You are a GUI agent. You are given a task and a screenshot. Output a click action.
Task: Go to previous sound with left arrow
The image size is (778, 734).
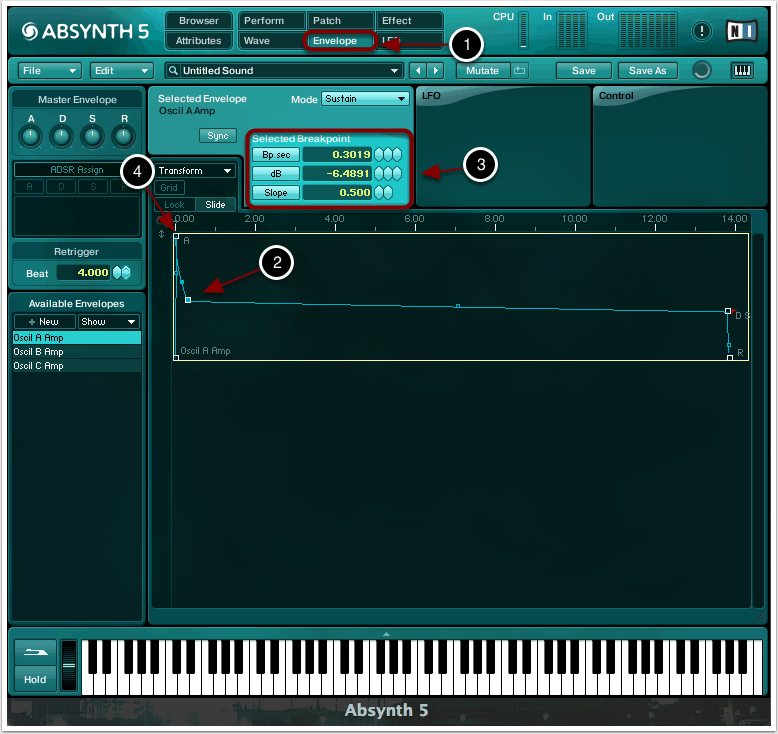pyautogui.click(x=418, y=71)
